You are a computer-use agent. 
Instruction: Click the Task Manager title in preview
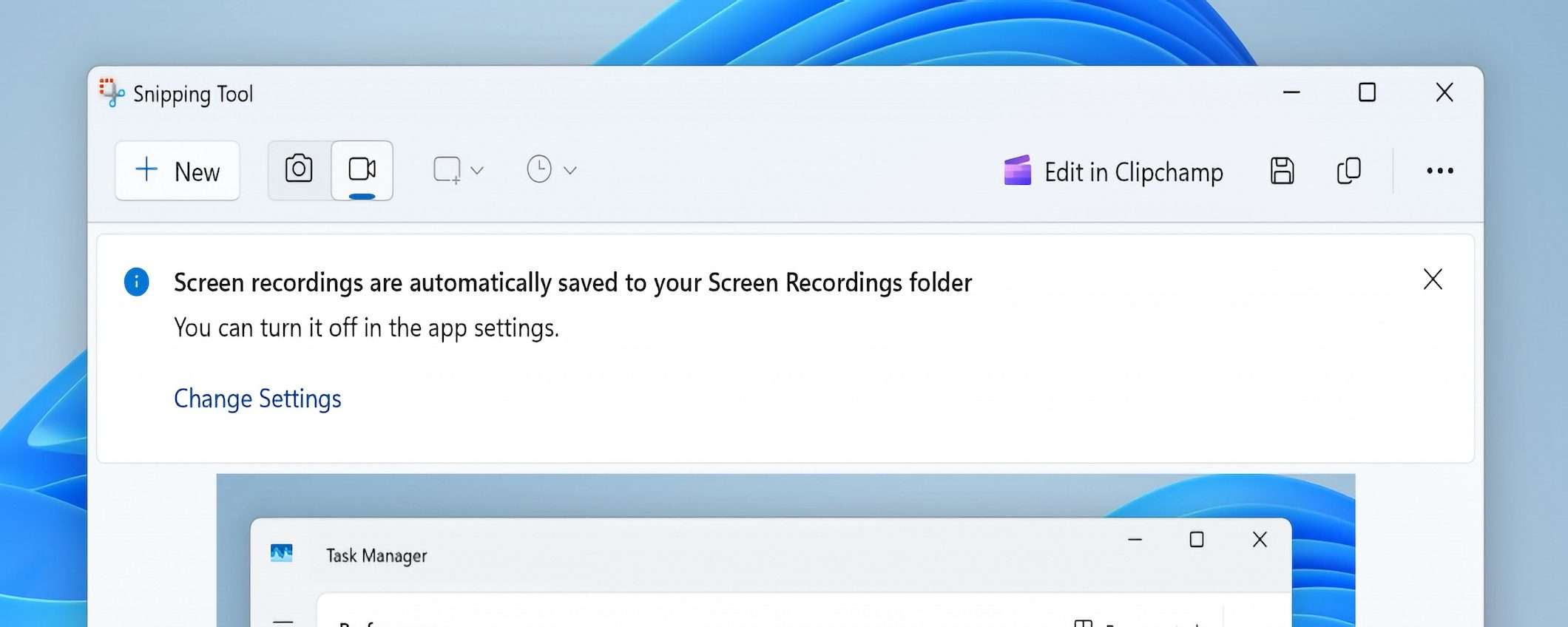pyautogui.click(x=376, y=555)
